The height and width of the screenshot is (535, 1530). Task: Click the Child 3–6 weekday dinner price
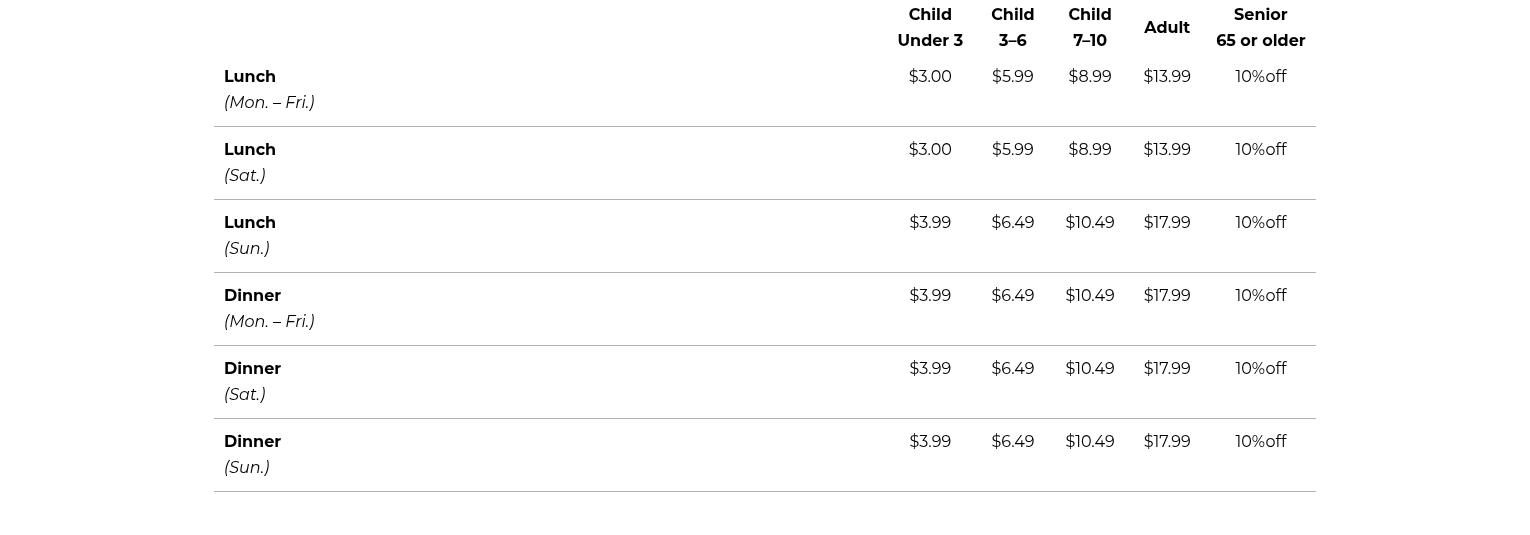click(x=1012, y=296)
